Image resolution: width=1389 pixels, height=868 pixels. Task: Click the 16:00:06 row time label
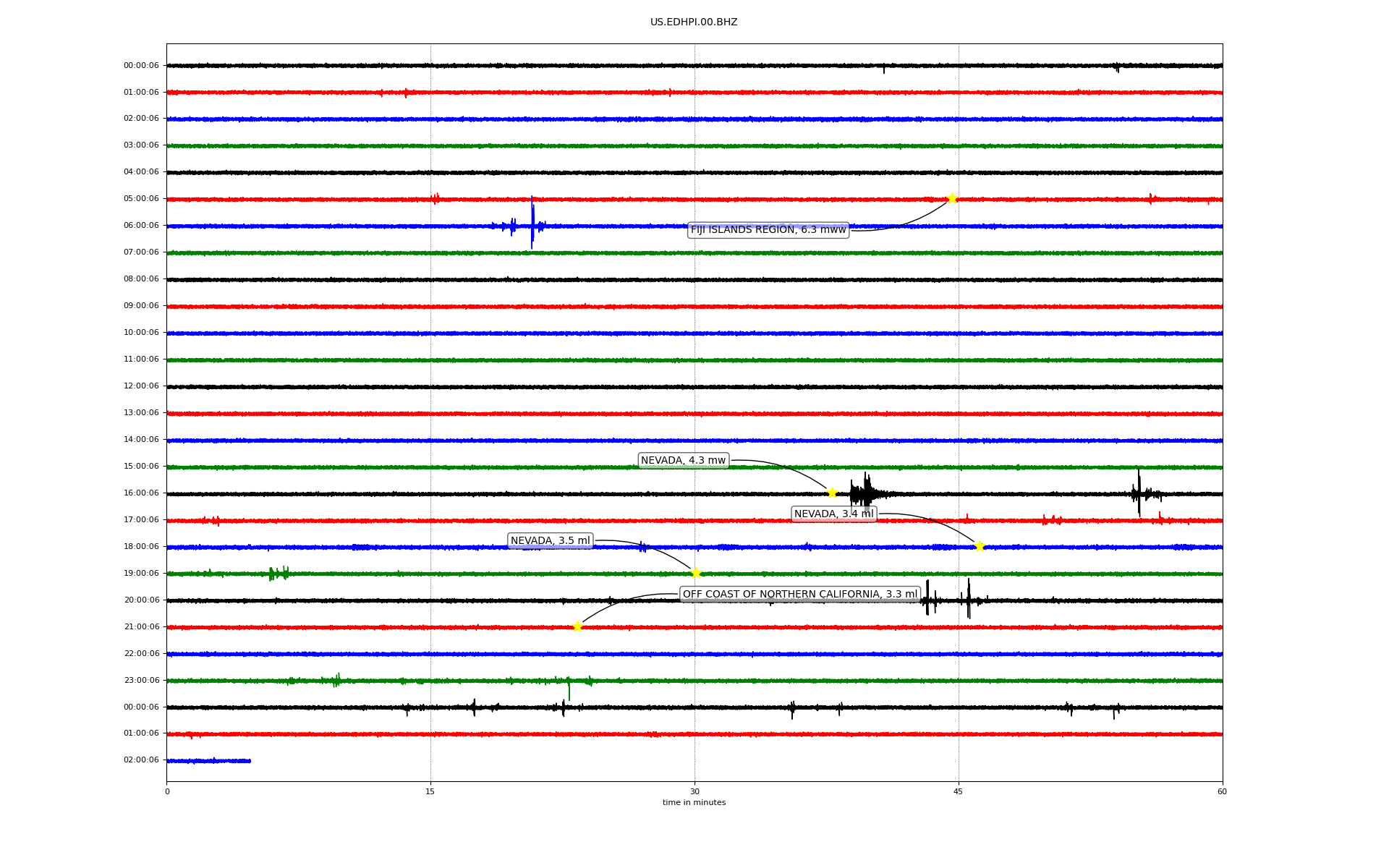[x=141, y=493]
